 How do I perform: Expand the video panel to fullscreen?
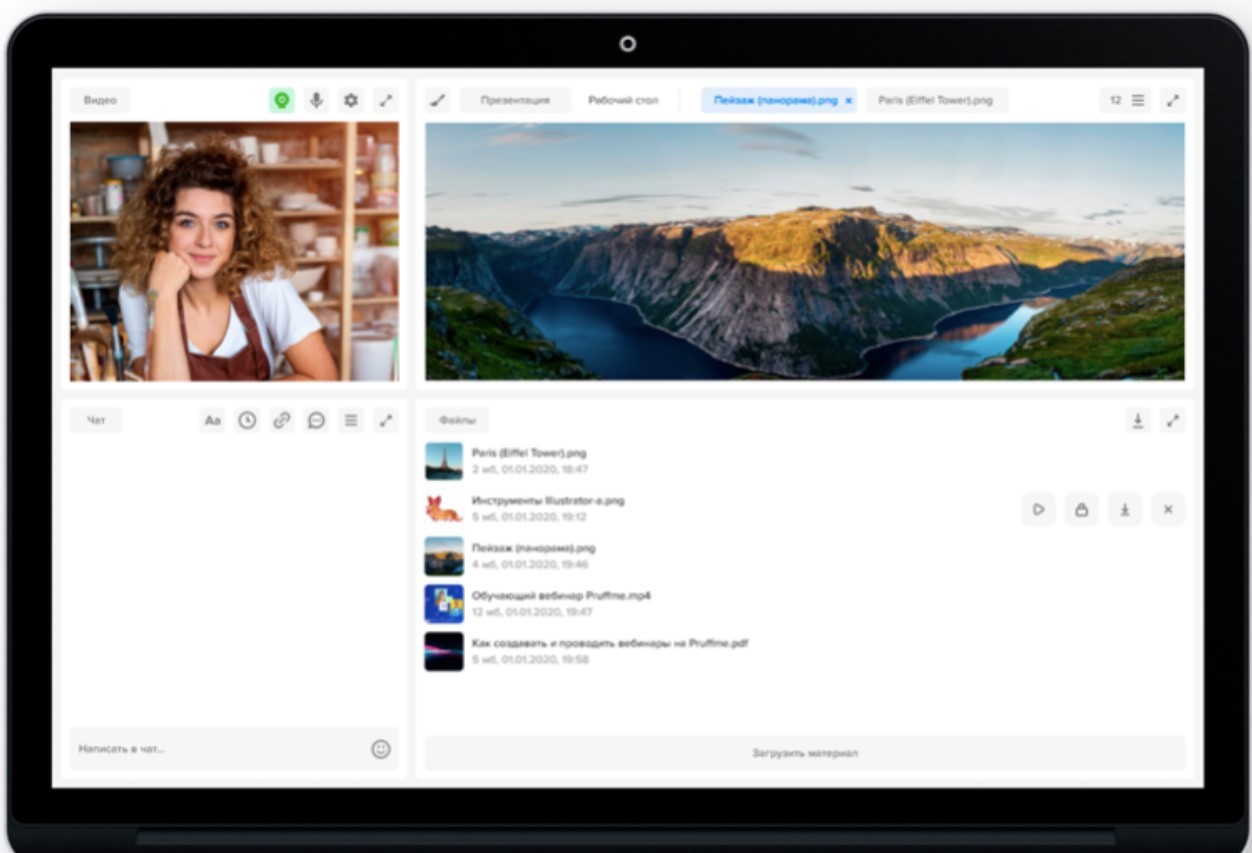(385, 100)
